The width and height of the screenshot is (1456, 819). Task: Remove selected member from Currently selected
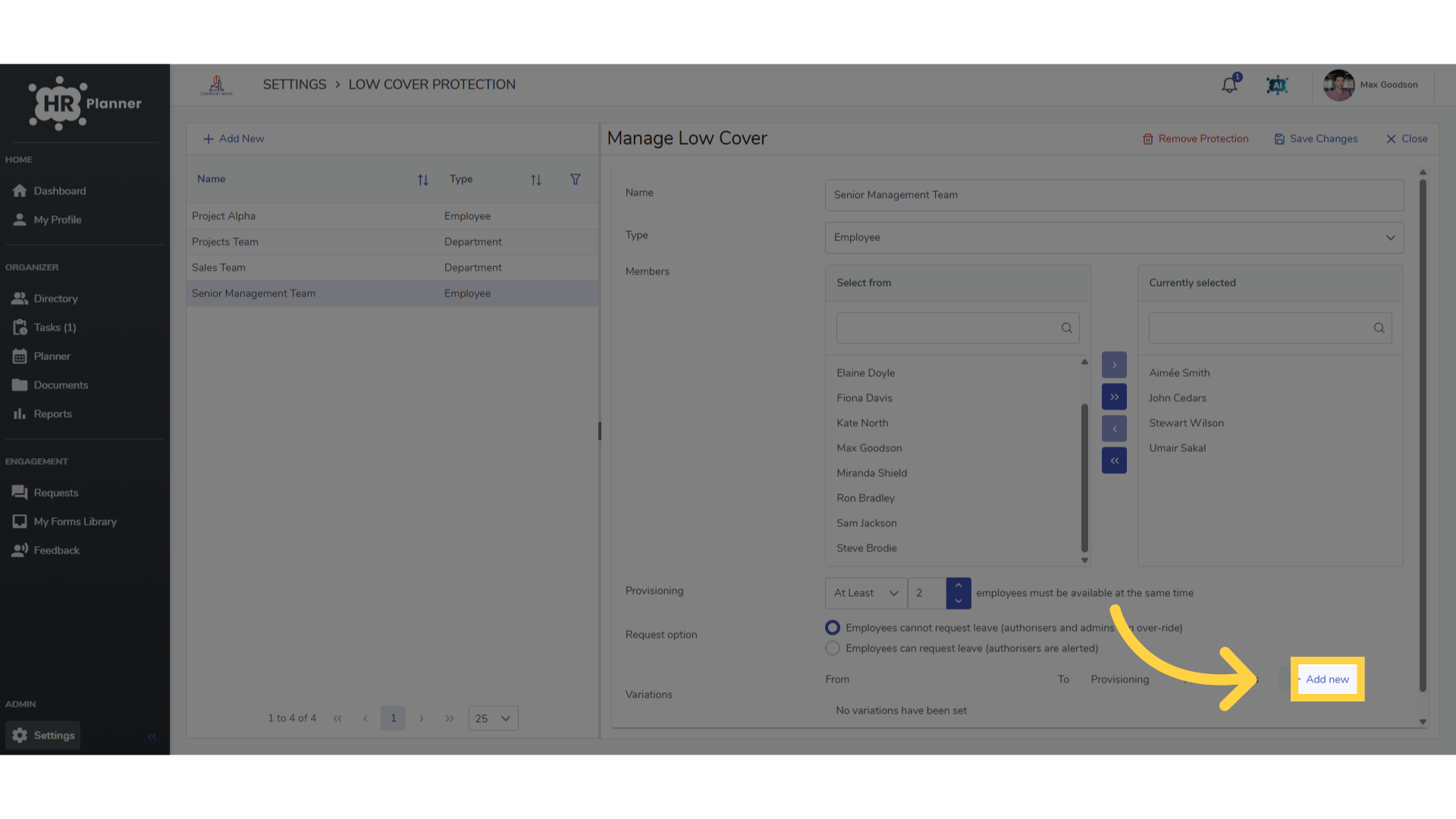1114,428
